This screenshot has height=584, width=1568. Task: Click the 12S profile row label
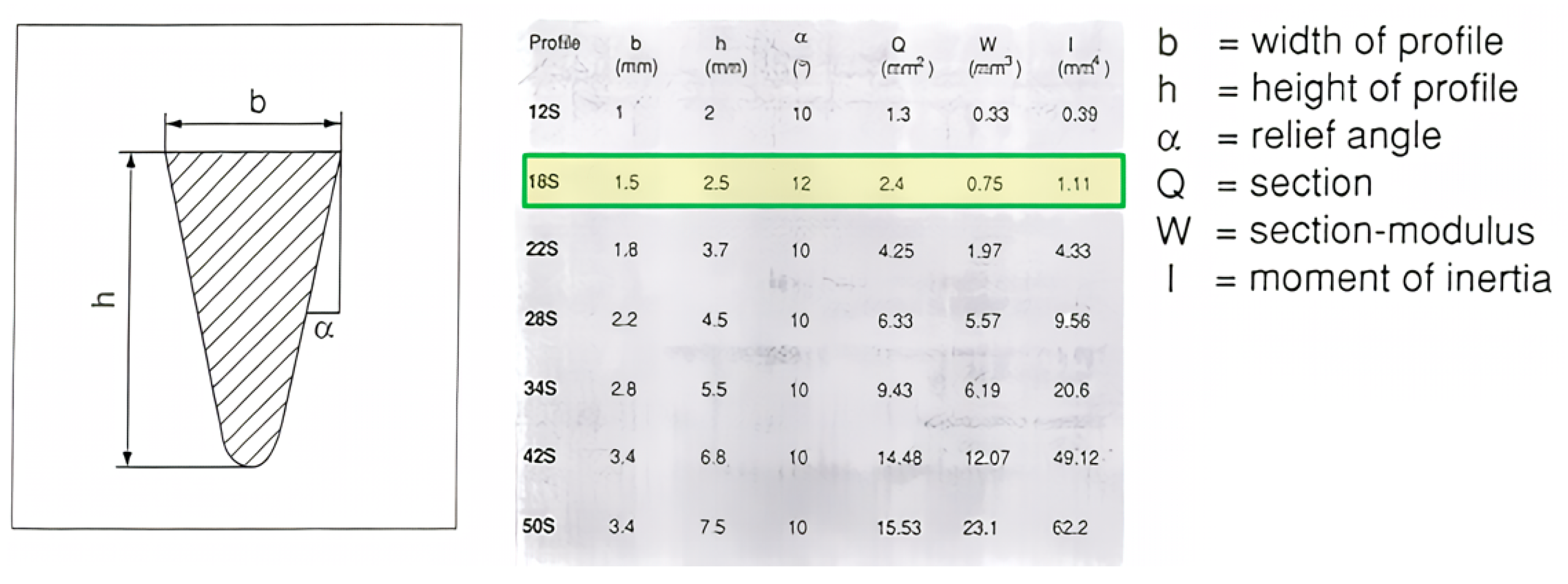543,113
